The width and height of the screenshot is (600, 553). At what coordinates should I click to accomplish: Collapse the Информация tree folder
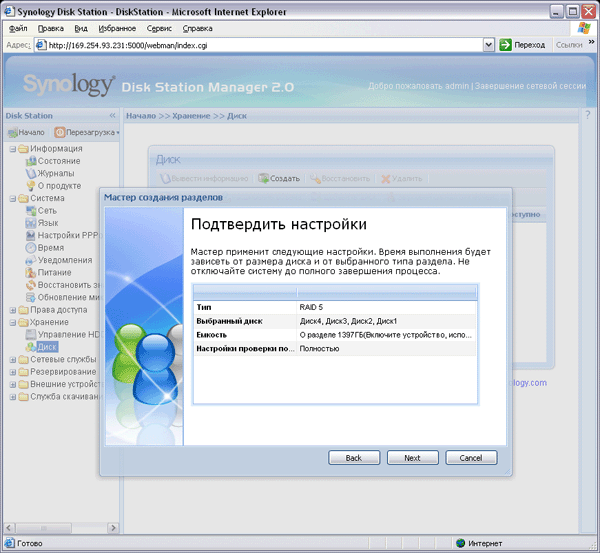13,148
